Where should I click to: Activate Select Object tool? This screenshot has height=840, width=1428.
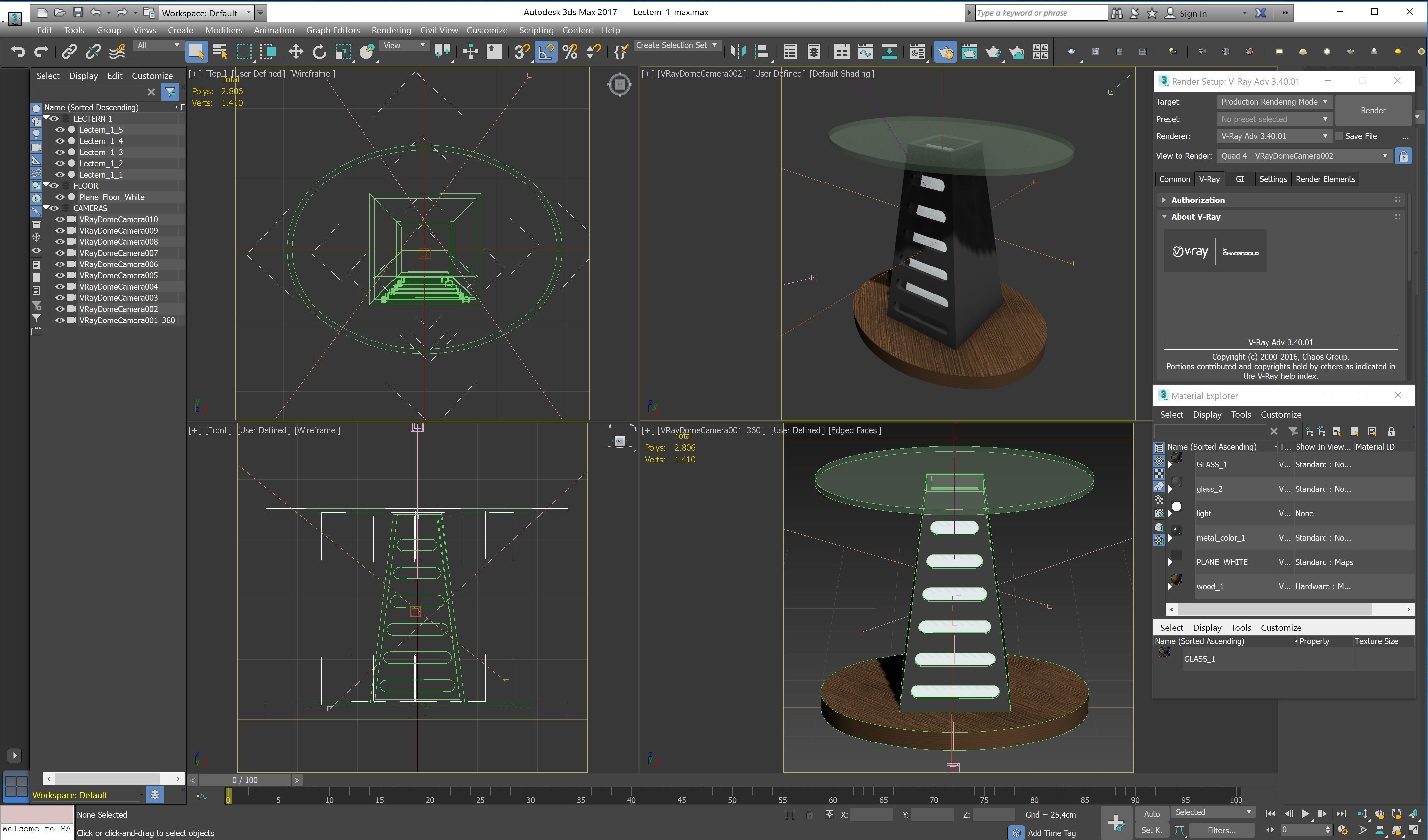(x=196, y=52)
